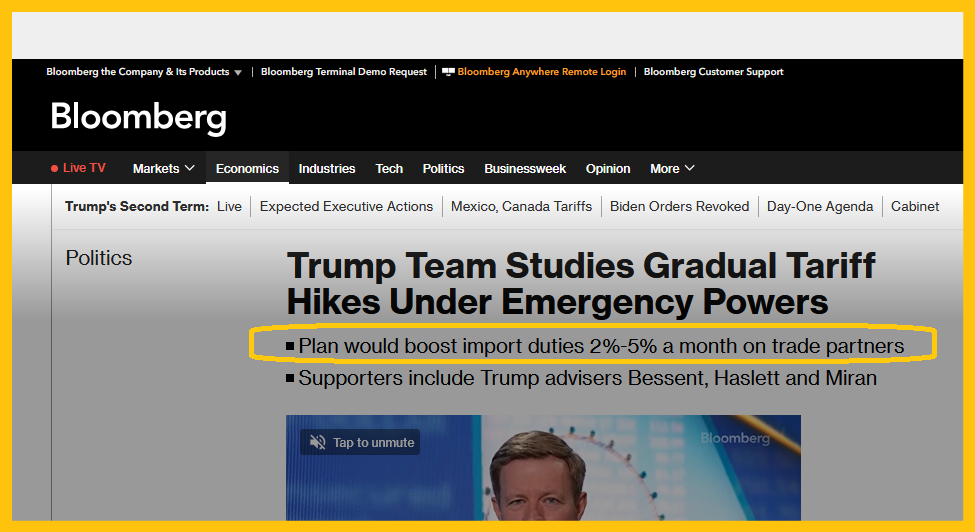The width and height of the screenshot is (975, 532).
Task: Open Businessweek from the navigation bar
Action: [x=525, y=169]
